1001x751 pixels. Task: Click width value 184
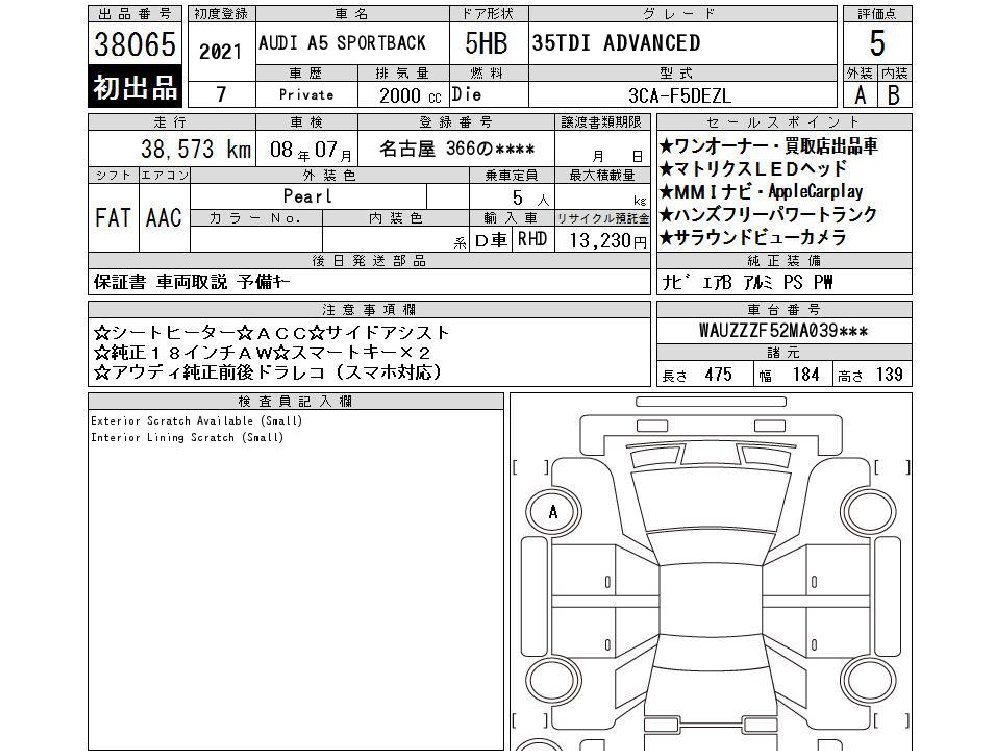(806, 374)
